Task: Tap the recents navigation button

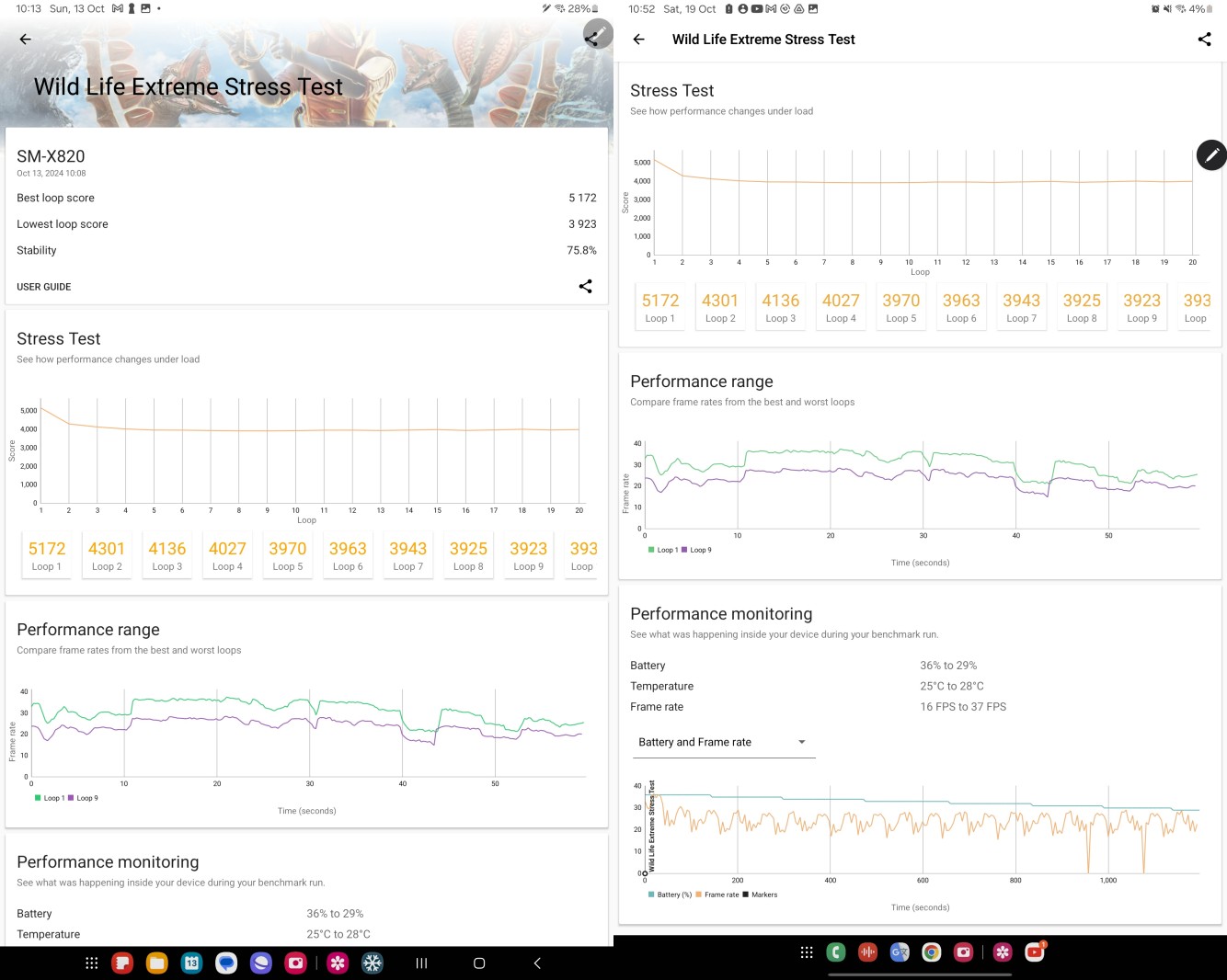Action: tap(421, 963)
